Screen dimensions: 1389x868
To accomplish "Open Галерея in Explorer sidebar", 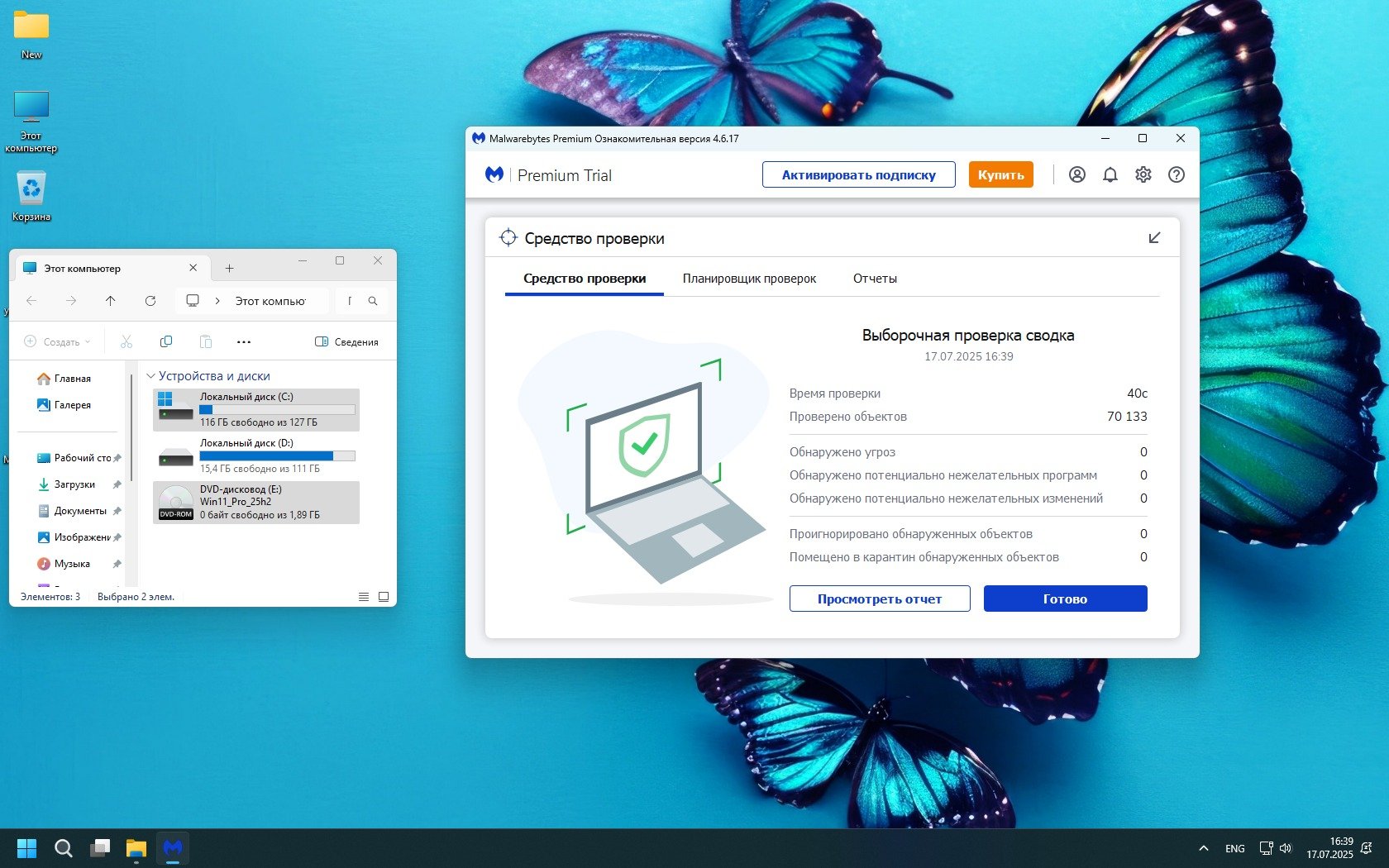I will (x=64, y=405).
